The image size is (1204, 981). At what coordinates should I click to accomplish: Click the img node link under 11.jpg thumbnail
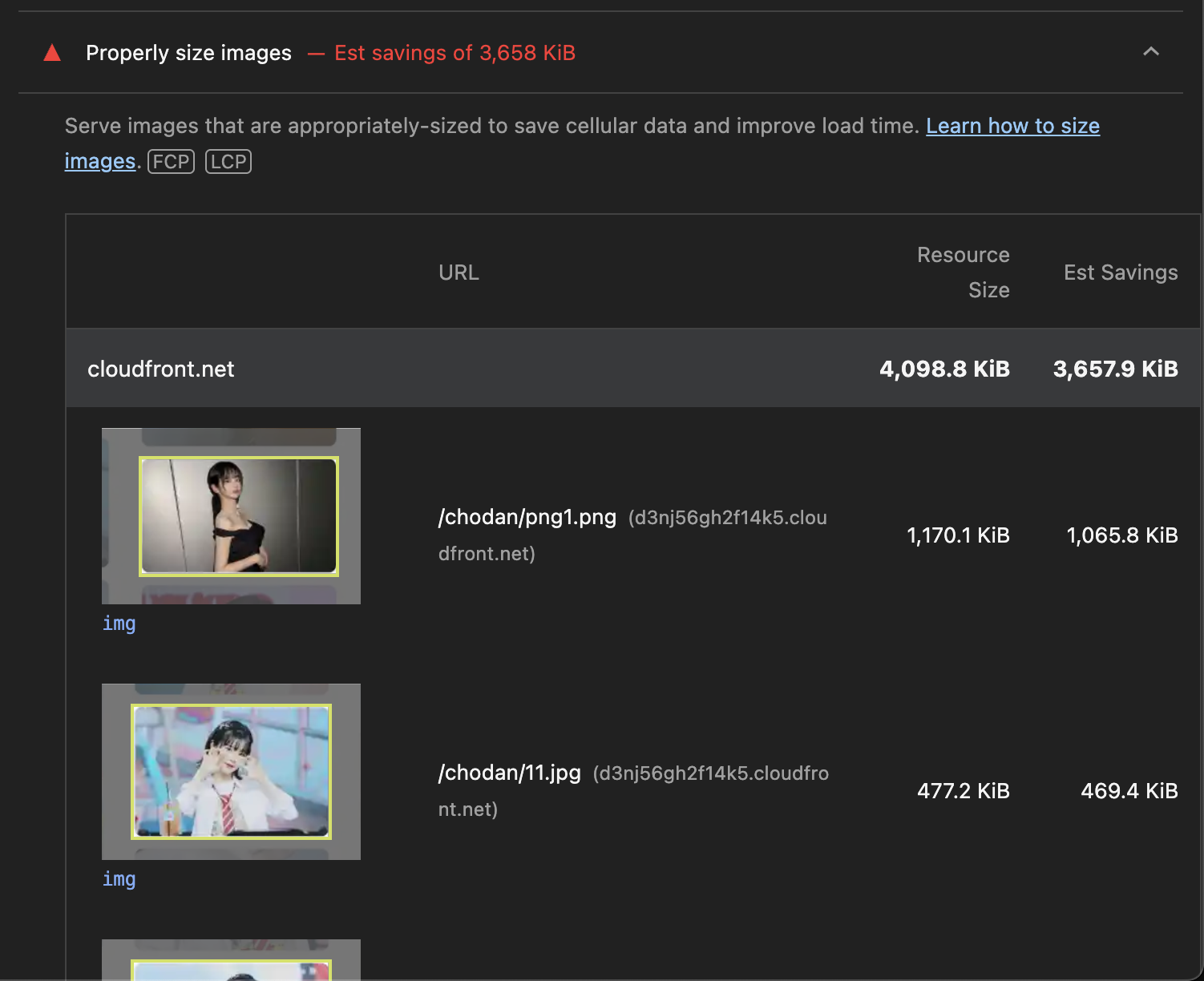[x=119, y=879]
